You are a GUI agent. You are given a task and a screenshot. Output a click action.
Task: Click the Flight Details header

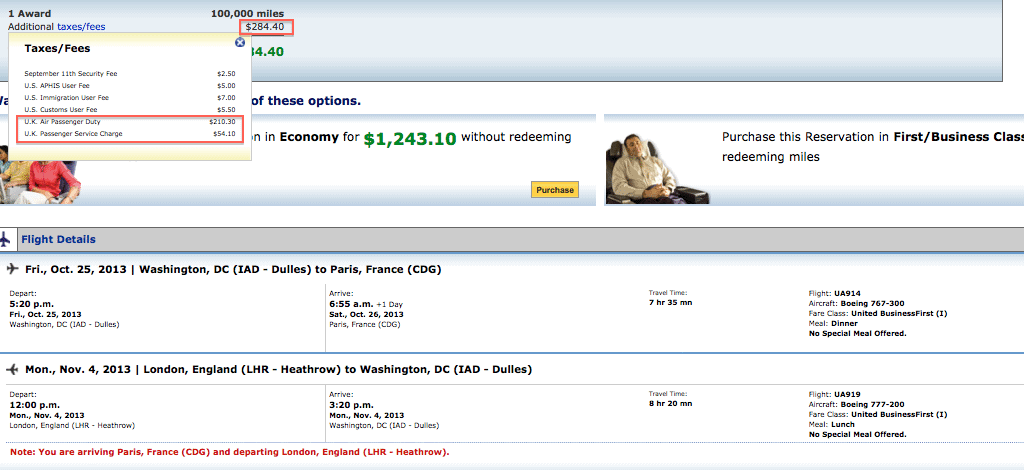(x=58, y=240)
